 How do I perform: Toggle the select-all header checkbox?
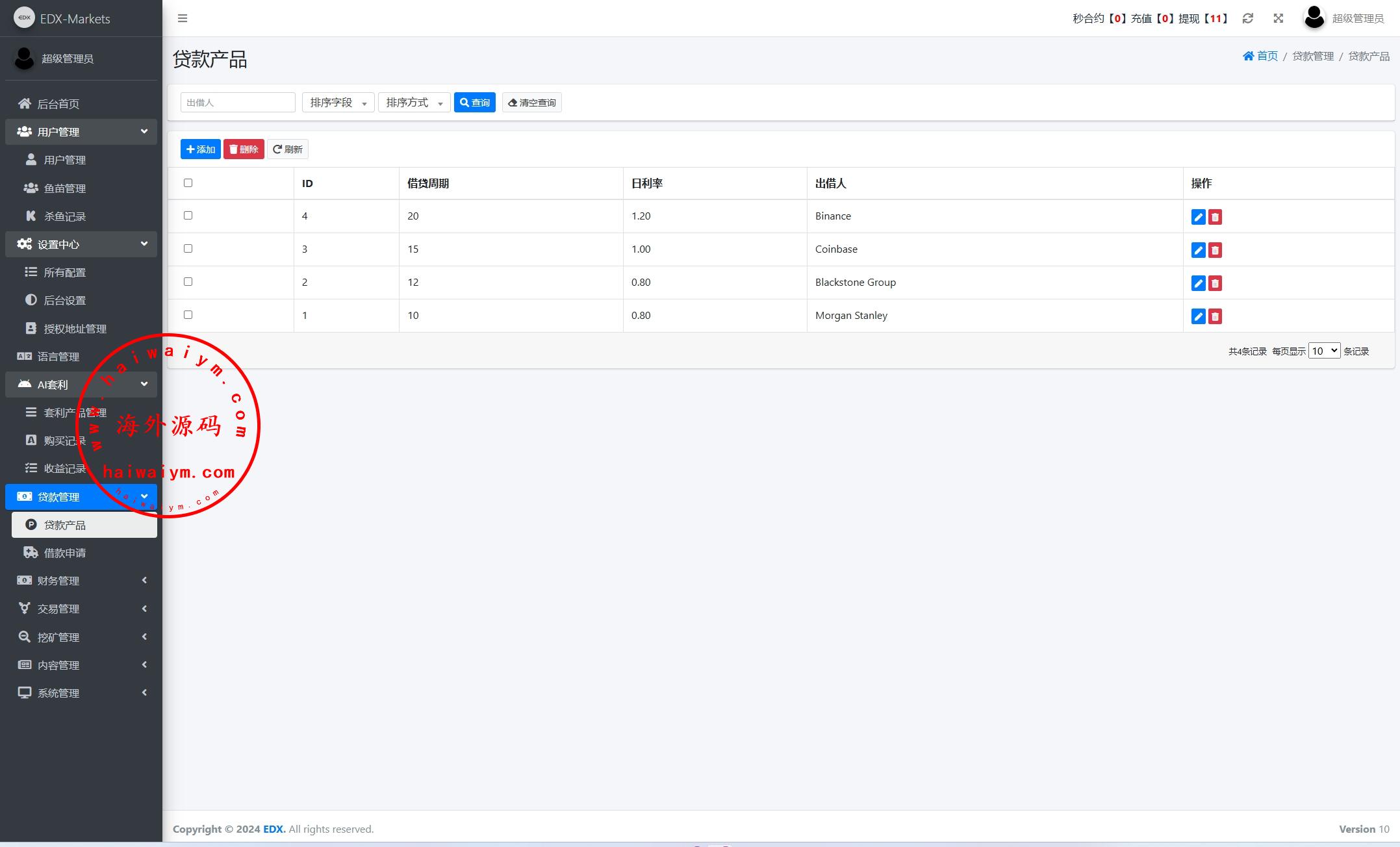188,183
